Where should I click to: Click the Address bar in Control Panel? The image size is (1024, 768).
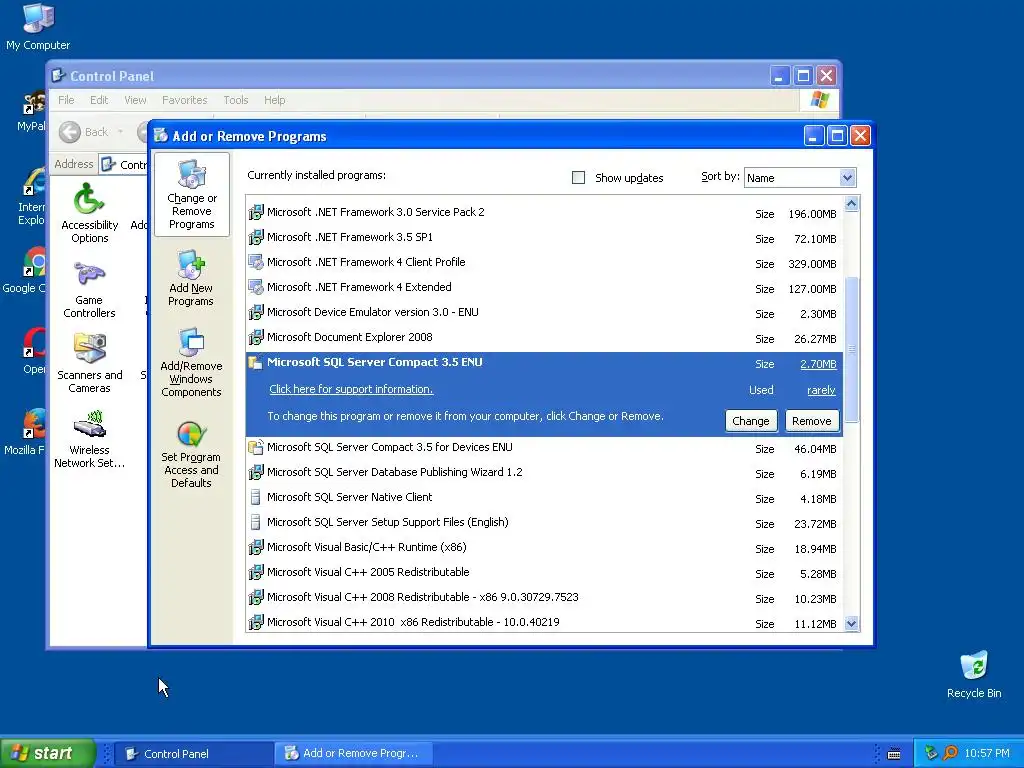tap(124, 164)
